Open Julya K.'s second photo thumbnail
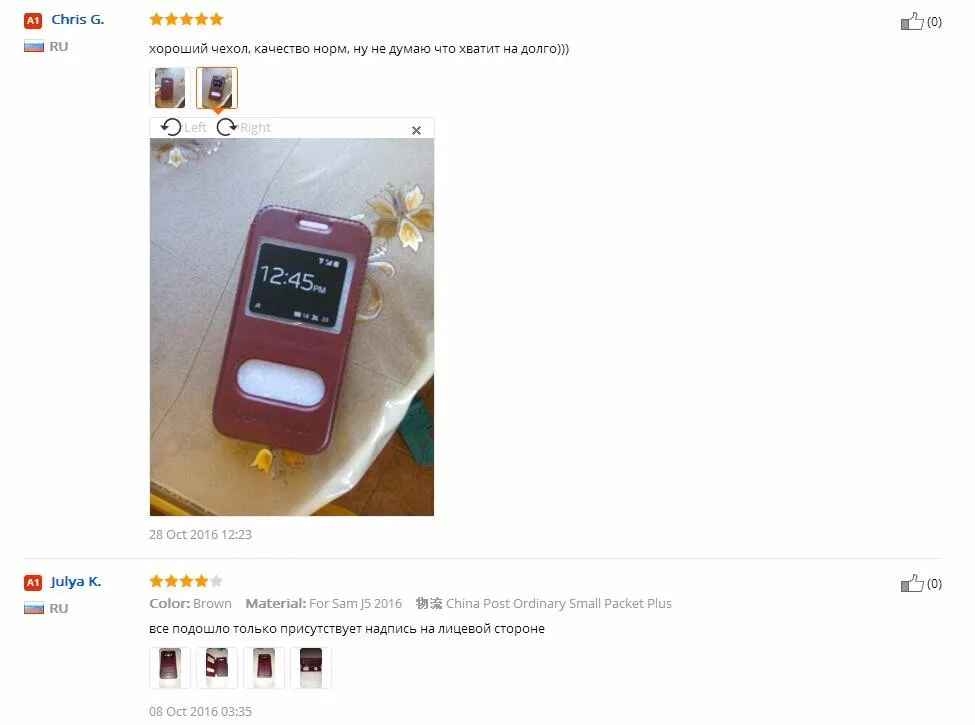The height and width of the screenshot is (725, 975). 217,668
